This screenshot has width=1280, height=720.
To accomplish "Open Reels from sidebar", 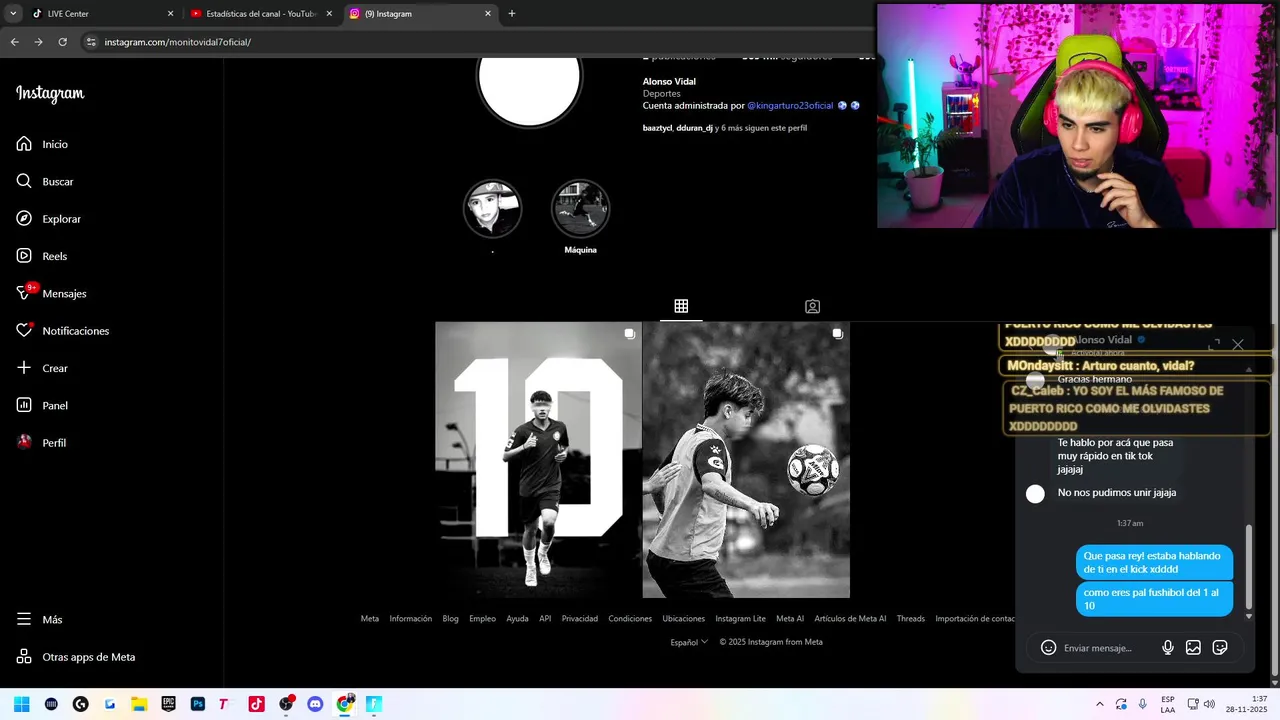I will (41, 256).
